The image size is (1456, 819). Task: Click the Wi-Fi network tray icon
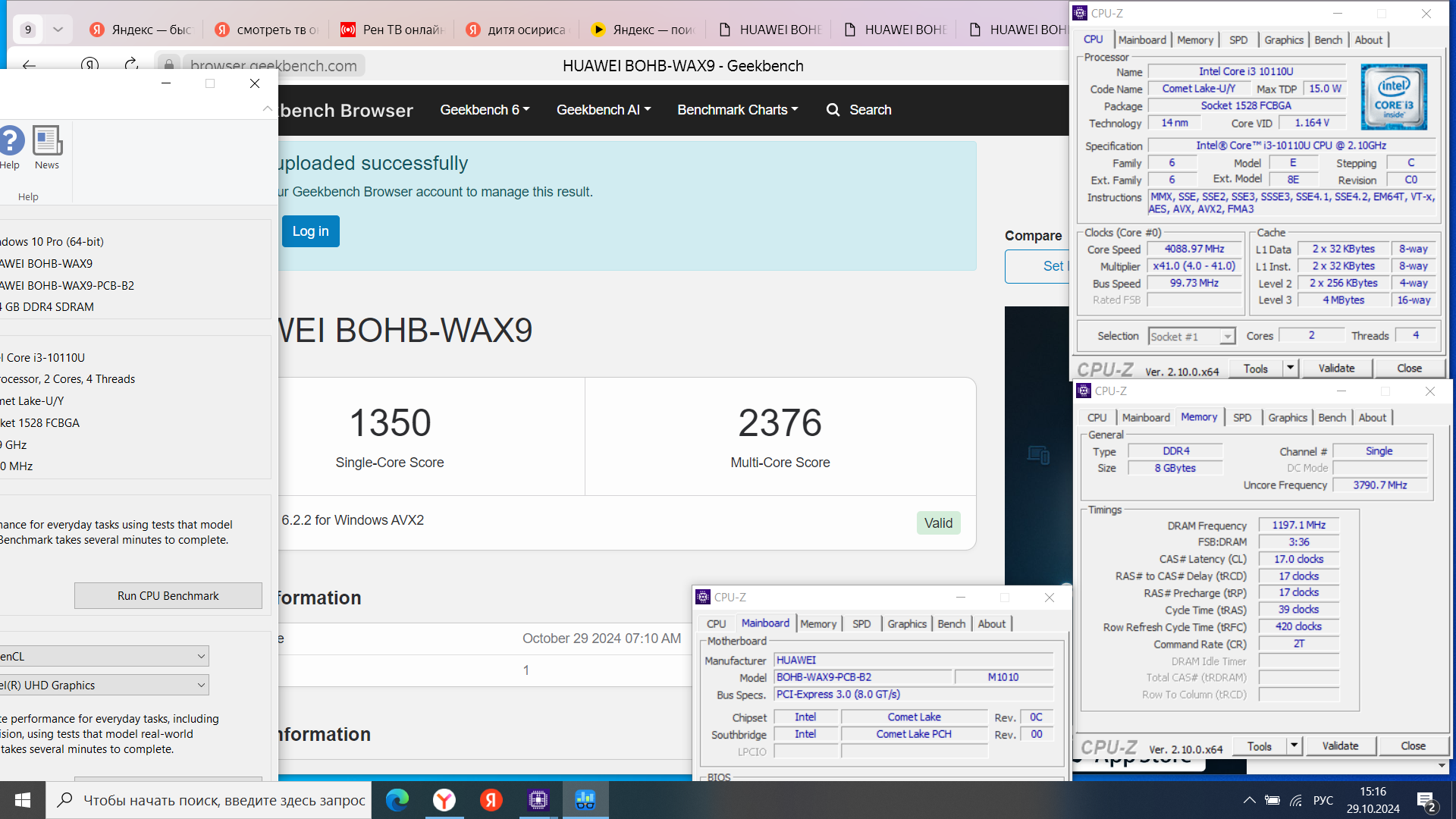click(1297, 800)
